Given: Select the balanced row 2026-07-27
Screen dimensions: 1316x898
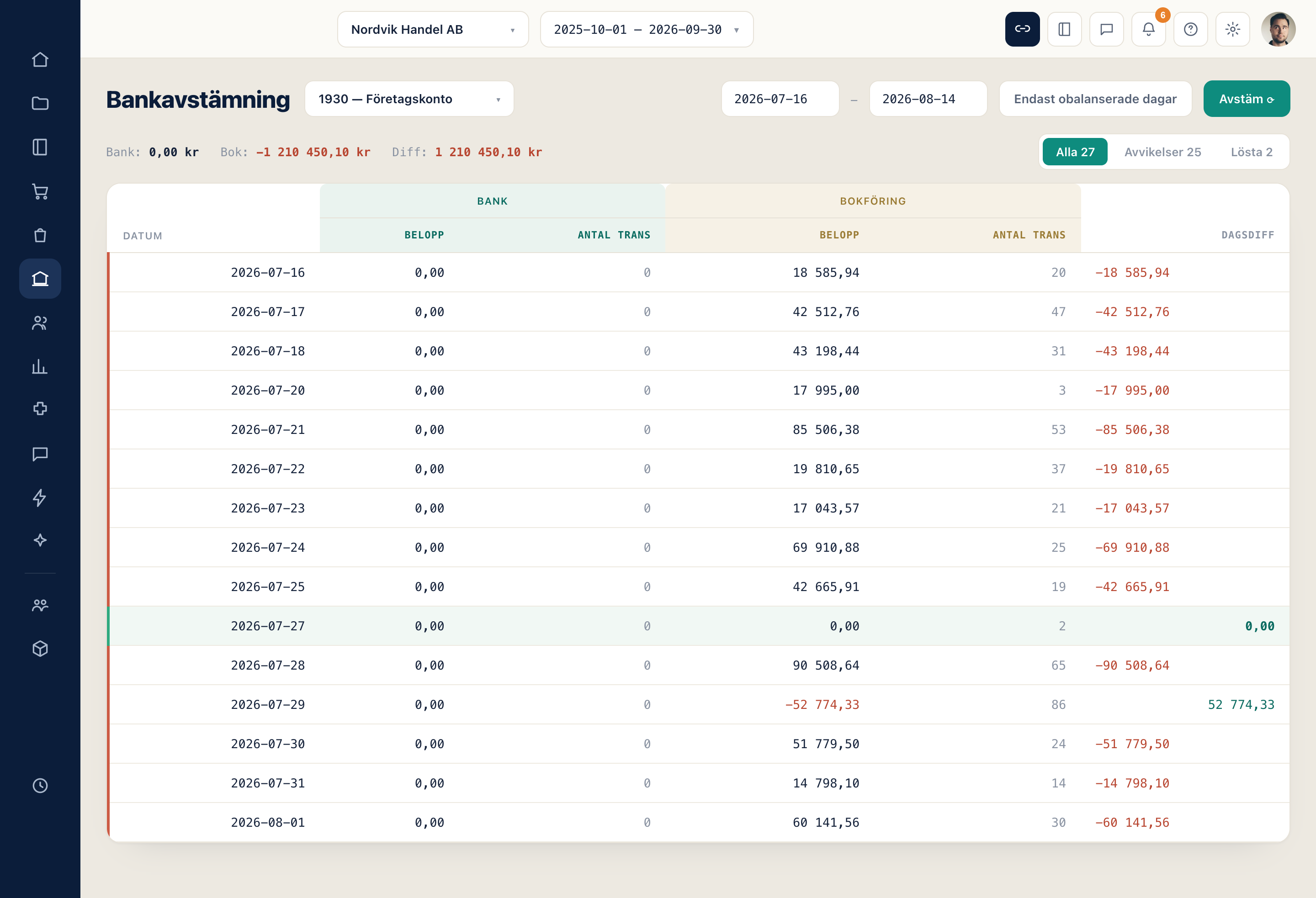Looking at the screenshot, I should 698,626.
